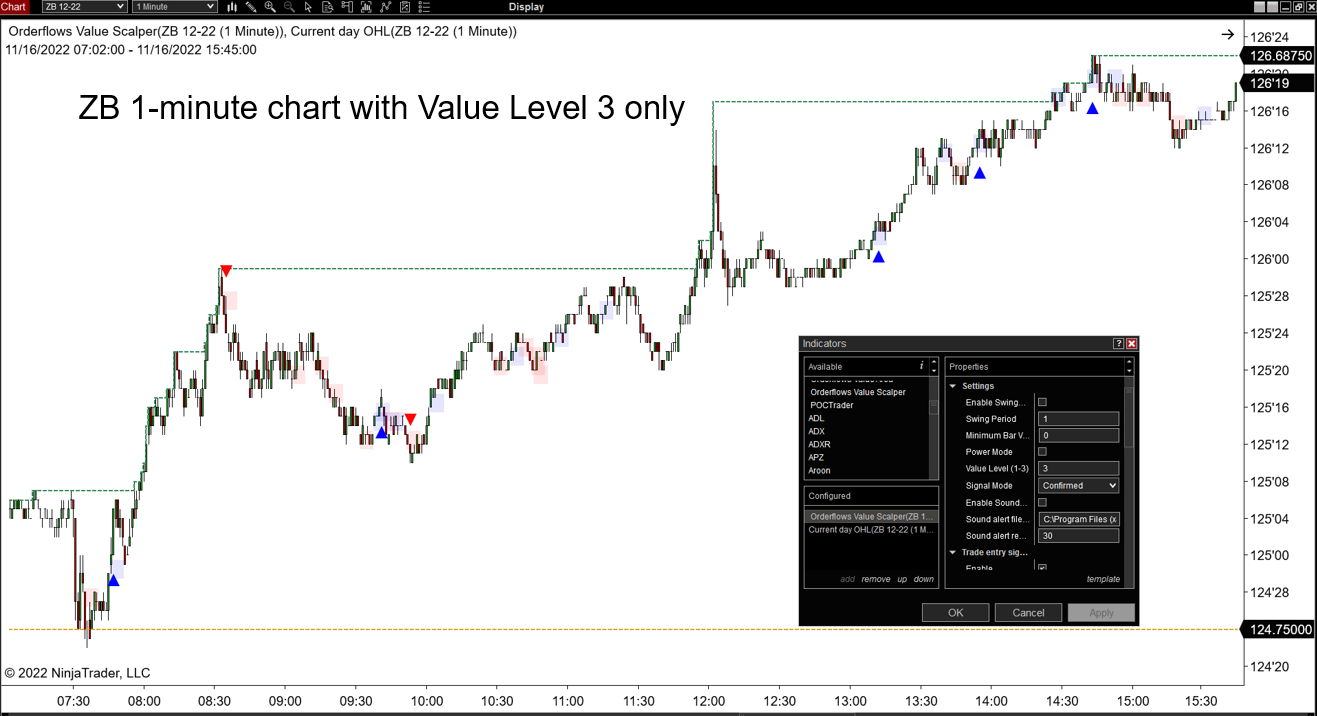Select the cursor pointer tool icon
This screenshot has height=716, width=1317.
[x=308, y=7]
